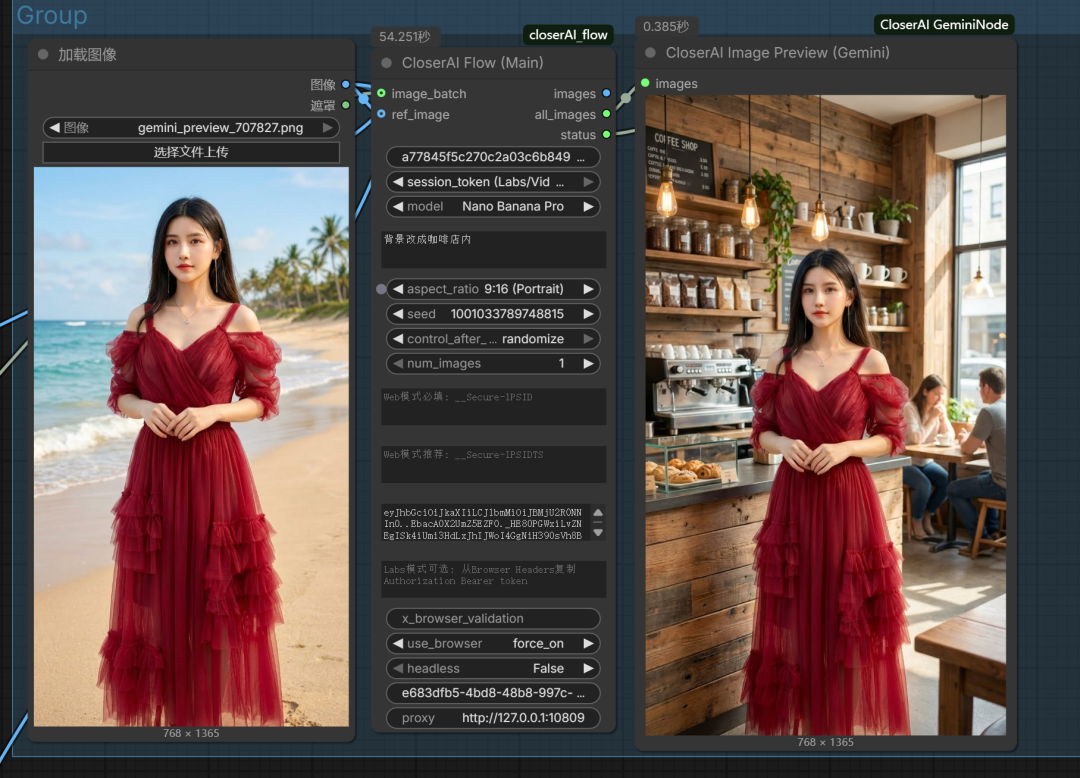Collapse the CloserAI Image Preview (Gemini) node
Image resolution: width=1080 pixels, height=778 pixels.
(651, 53)
